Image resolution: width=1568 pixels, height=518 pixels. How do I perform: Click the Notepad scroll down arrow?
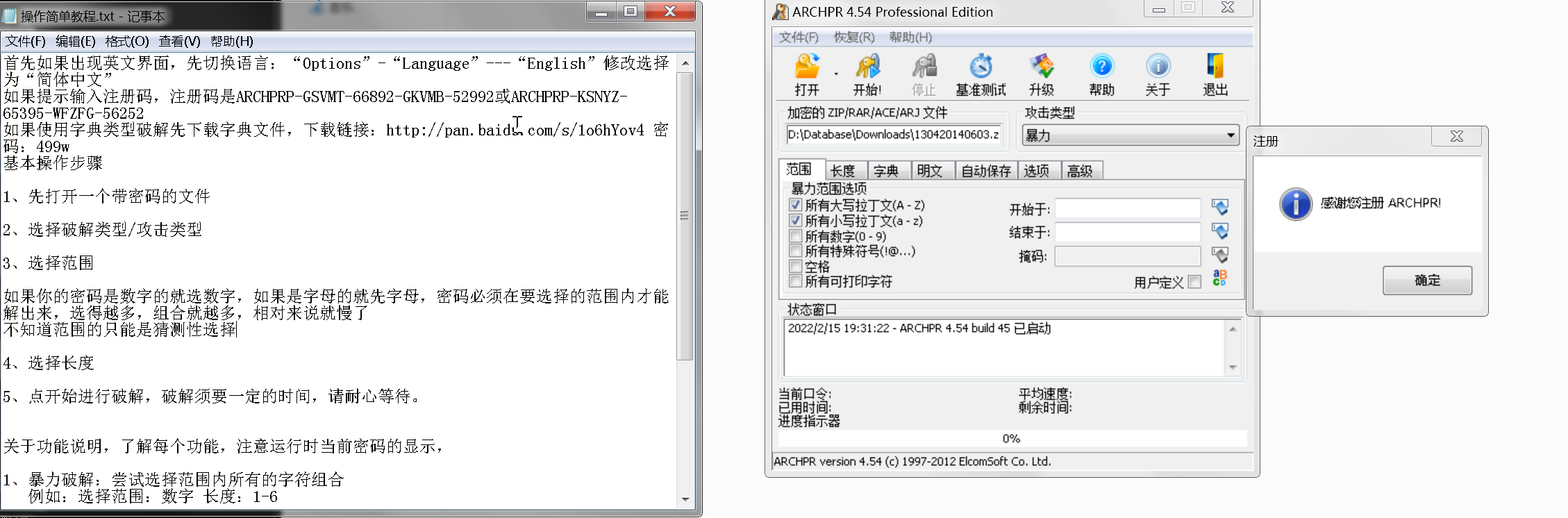[x=685, y=499]
